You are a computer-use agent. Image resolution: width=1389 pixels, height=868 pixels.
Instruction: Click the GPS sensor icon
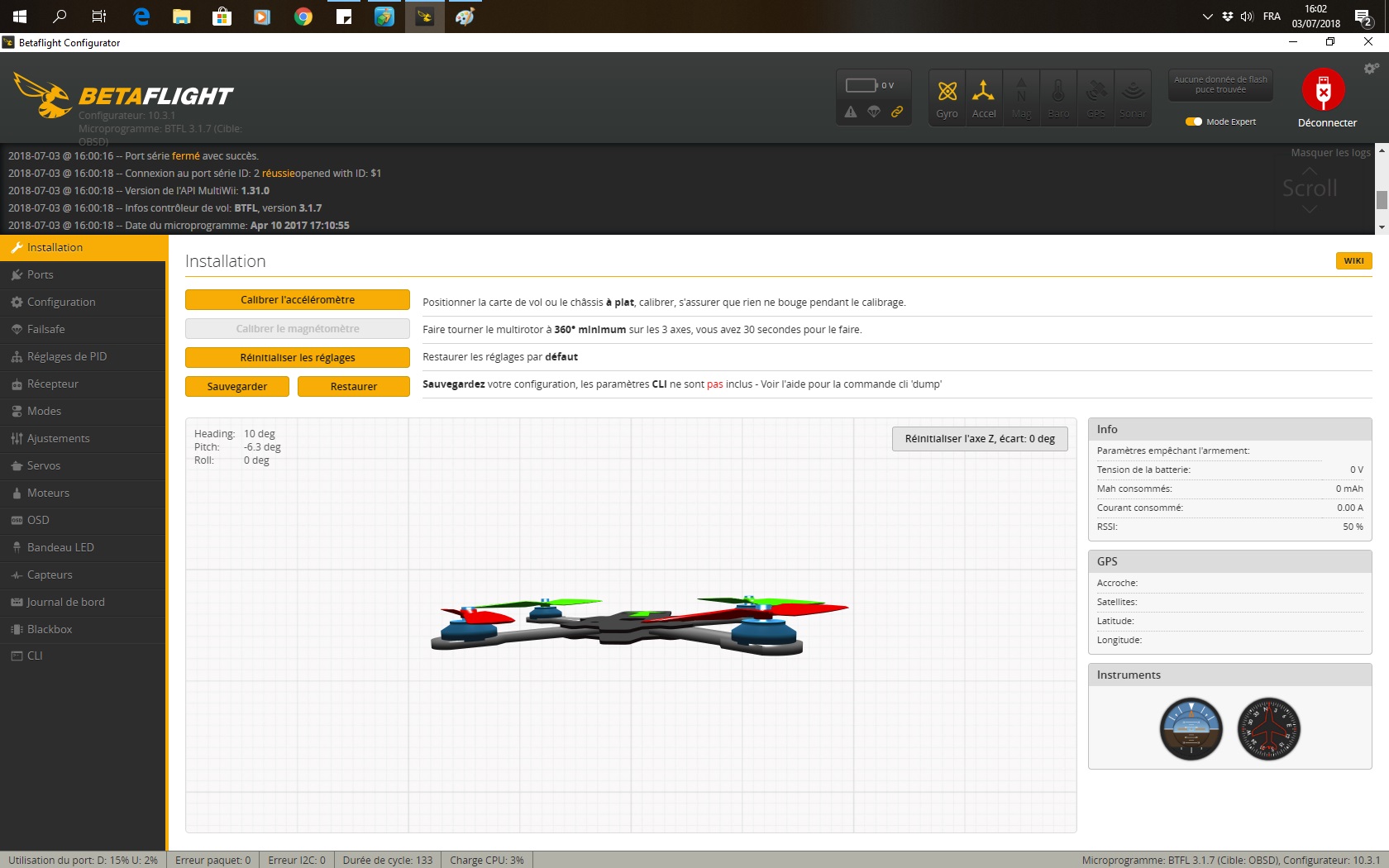[x=1095, y=98]
